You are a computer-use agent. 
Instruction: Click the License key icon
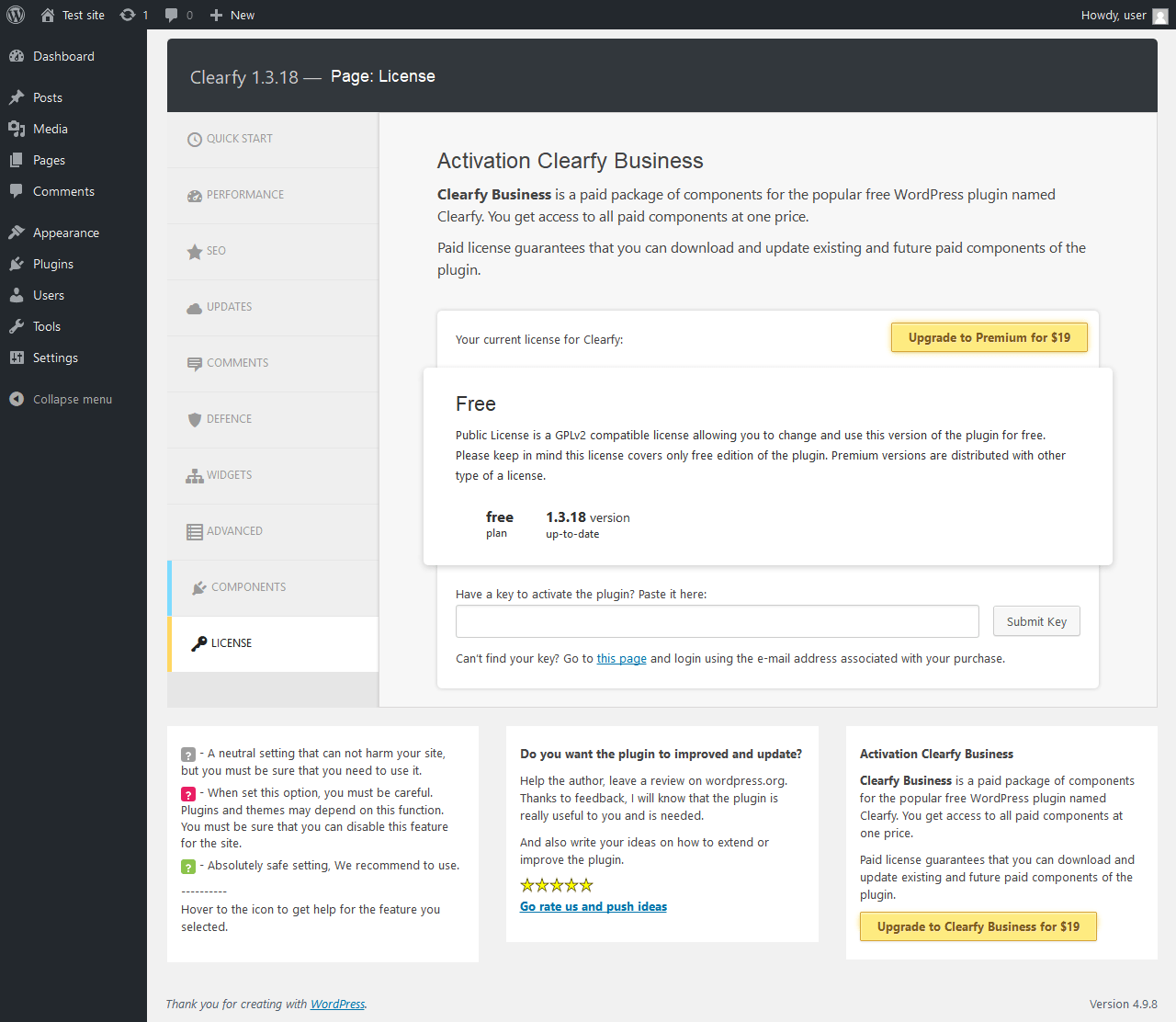click(199, 643)
